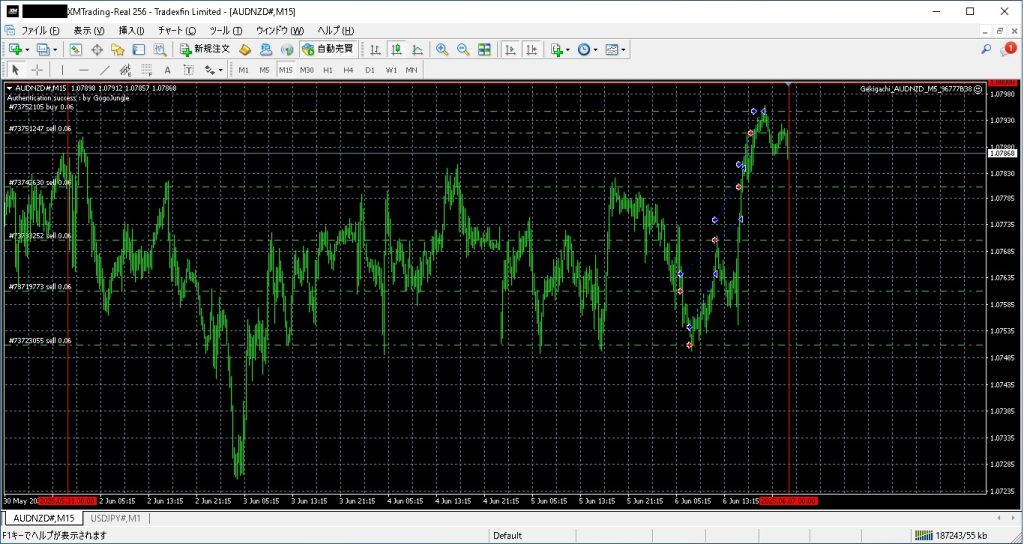The width and height of the screenshot is (1024, 544).
Task: Open the チャート menu
Action: coord(177,30)
